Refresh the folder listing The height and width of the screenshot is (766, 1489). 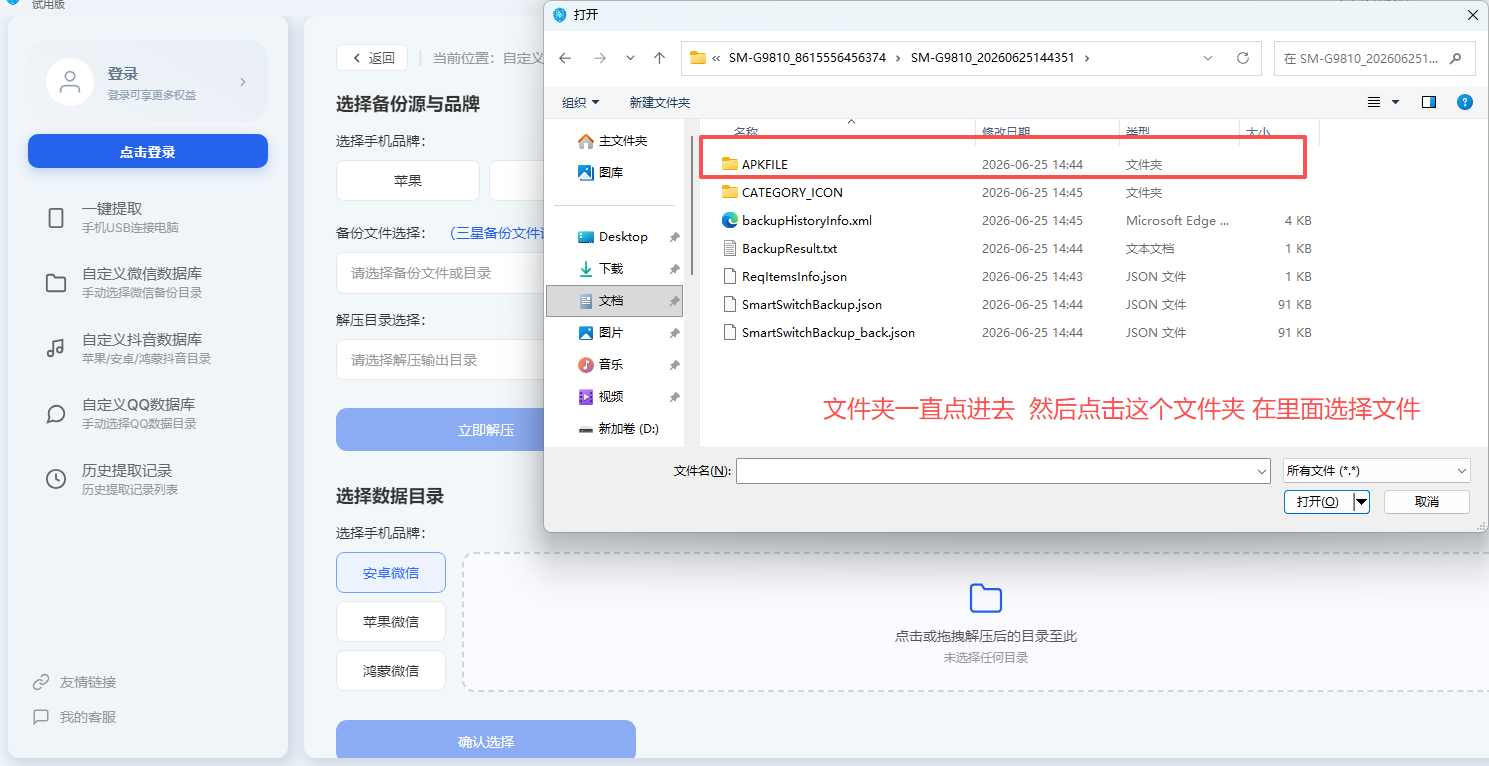click(1243, 58)
